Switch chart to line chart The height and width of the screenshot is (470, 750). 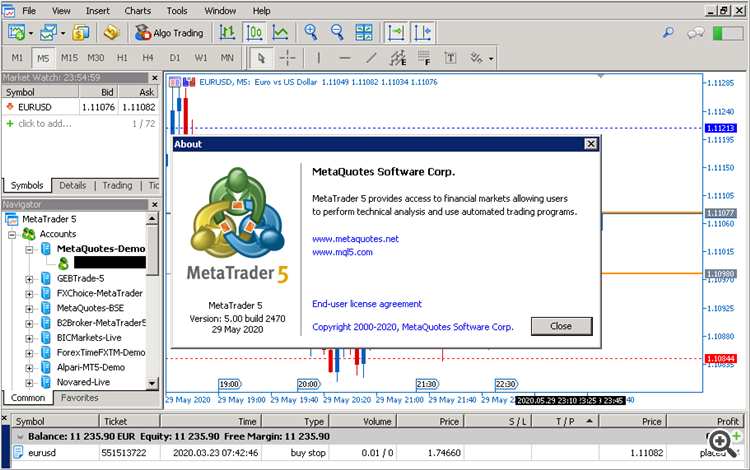pyautogui.click(x=280, y=33)
